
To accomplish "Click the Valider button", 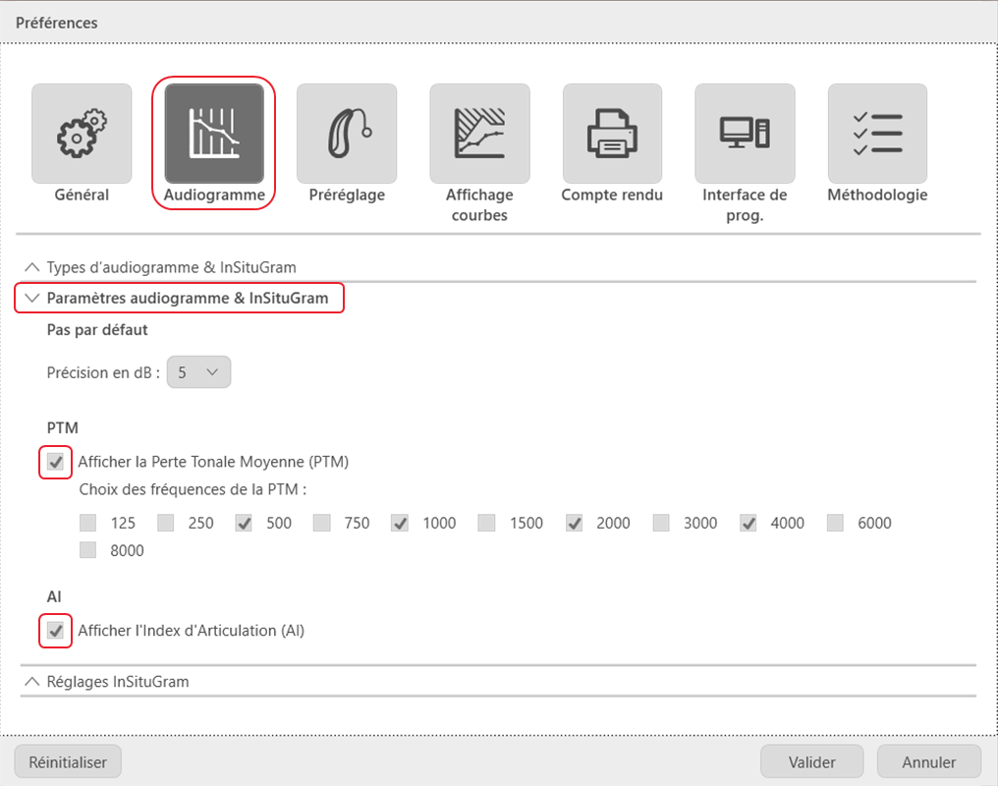I will (811, 761).
